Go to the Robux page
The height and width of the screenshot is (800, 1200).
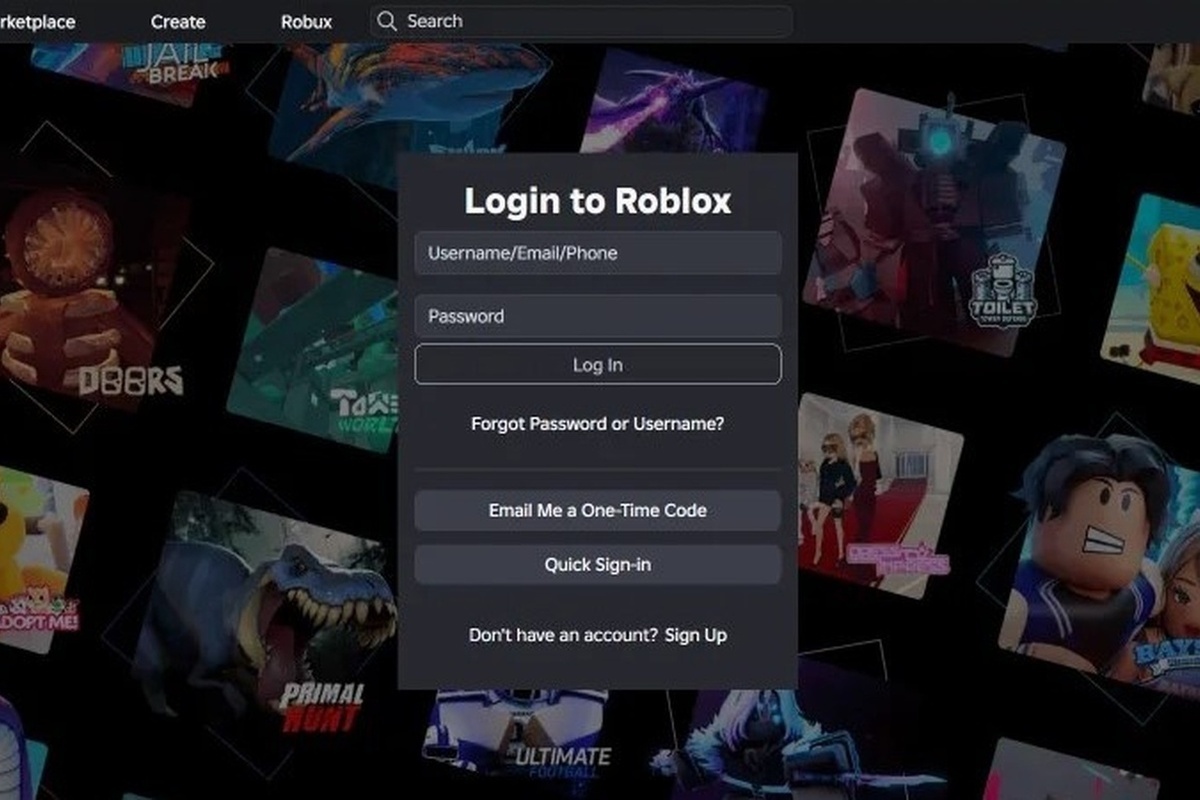[306, 21]
